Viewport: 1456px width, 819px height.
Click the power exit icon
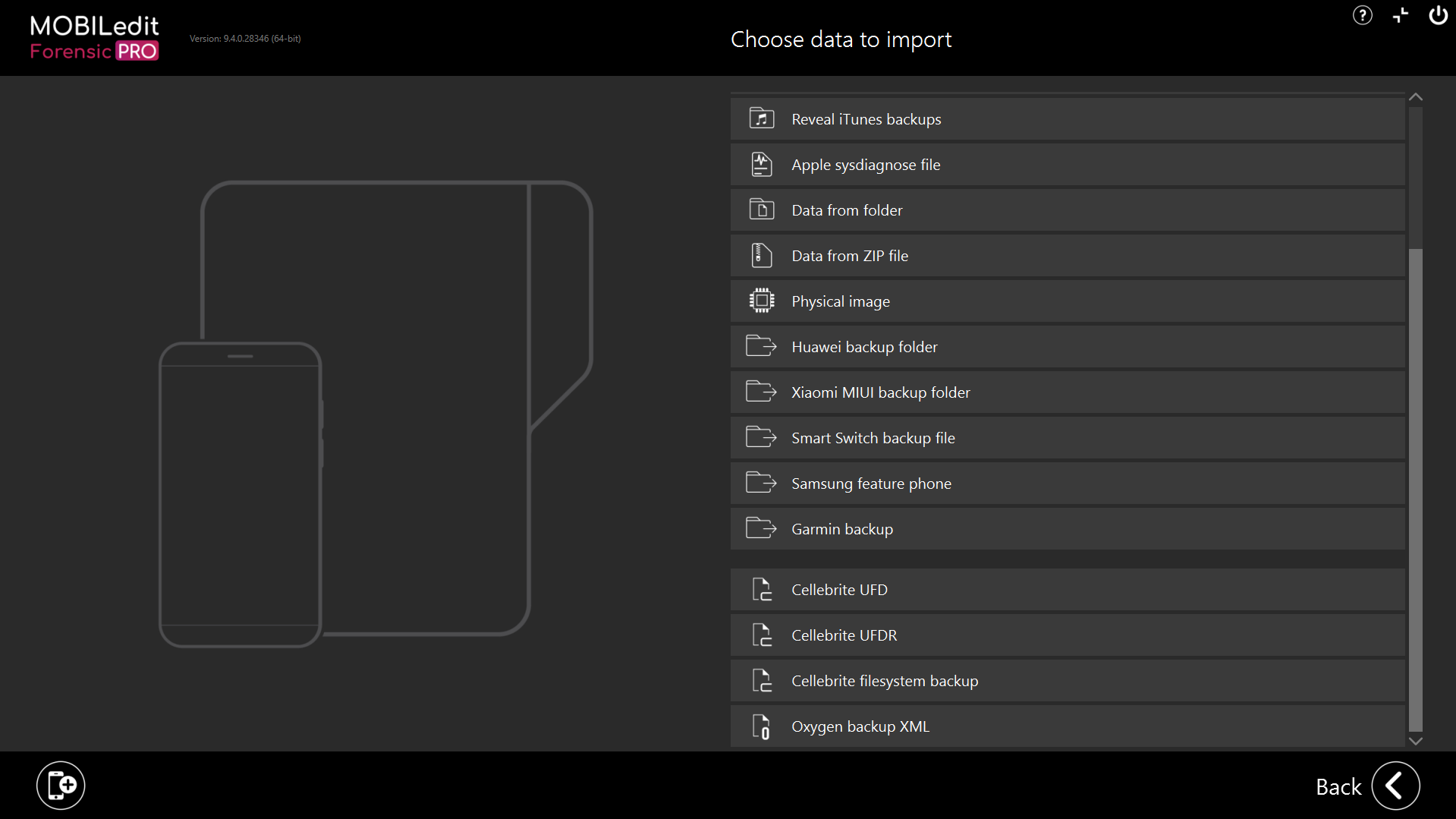1438,15
